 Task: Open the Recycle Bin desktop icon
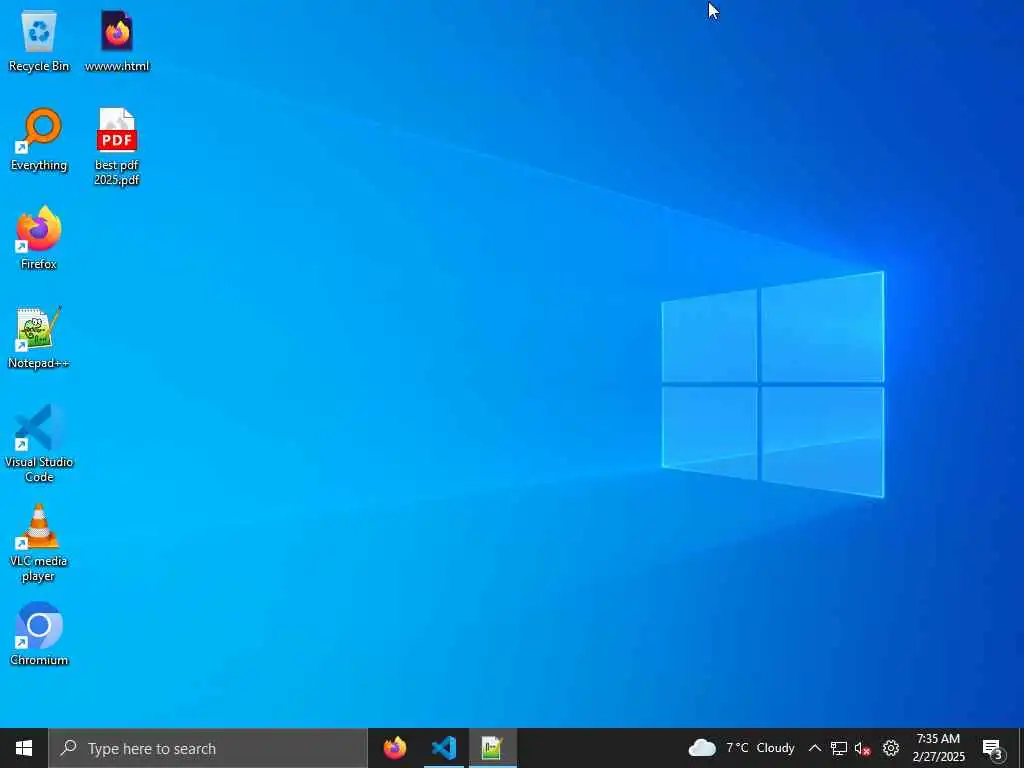39,41
